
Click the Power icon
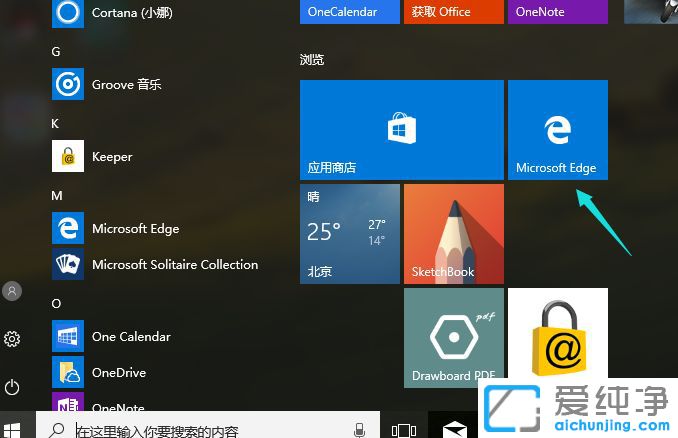[12, 387]
